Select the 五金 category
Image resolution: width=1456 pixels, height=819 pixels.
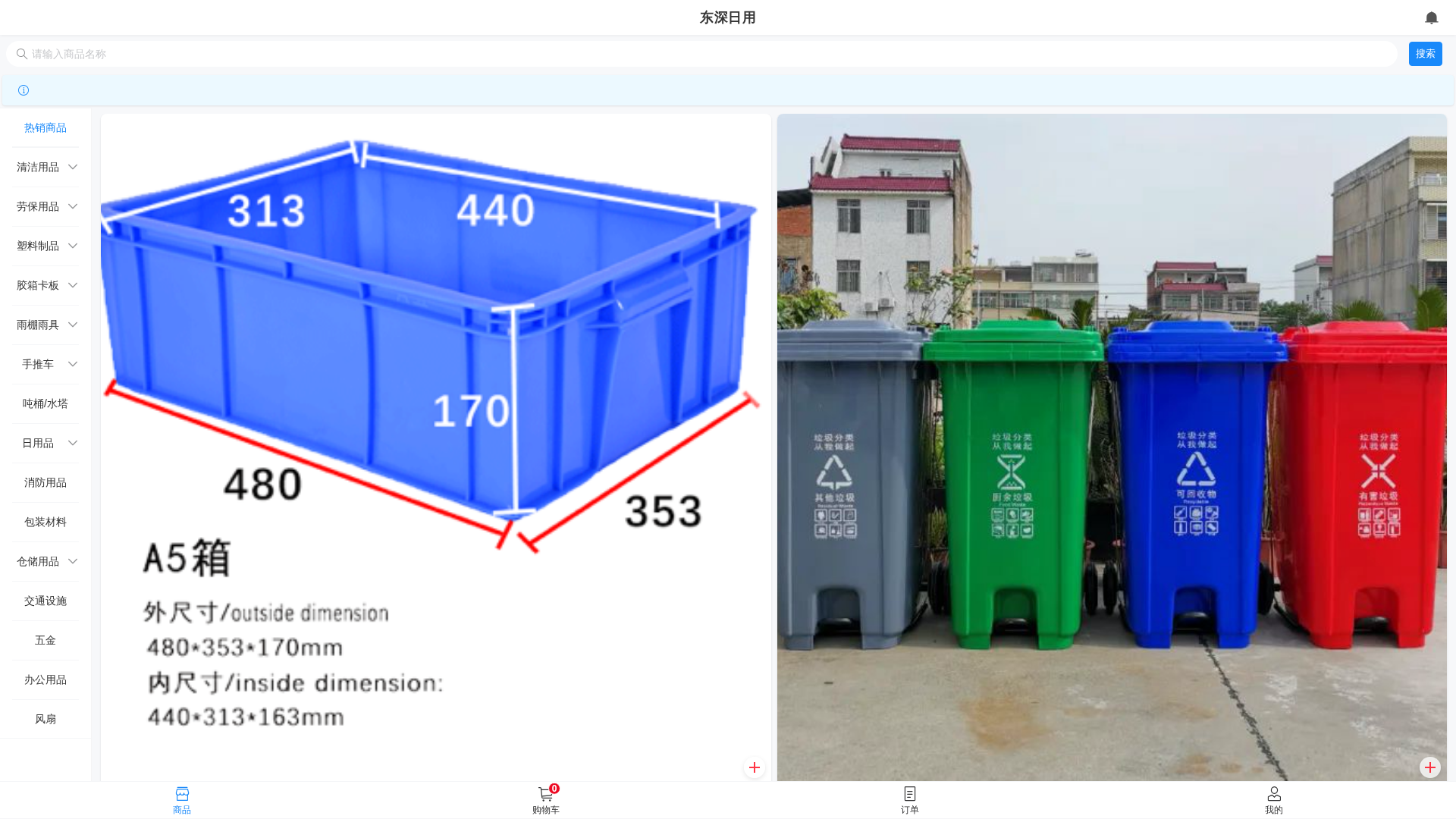coord(45,640)
